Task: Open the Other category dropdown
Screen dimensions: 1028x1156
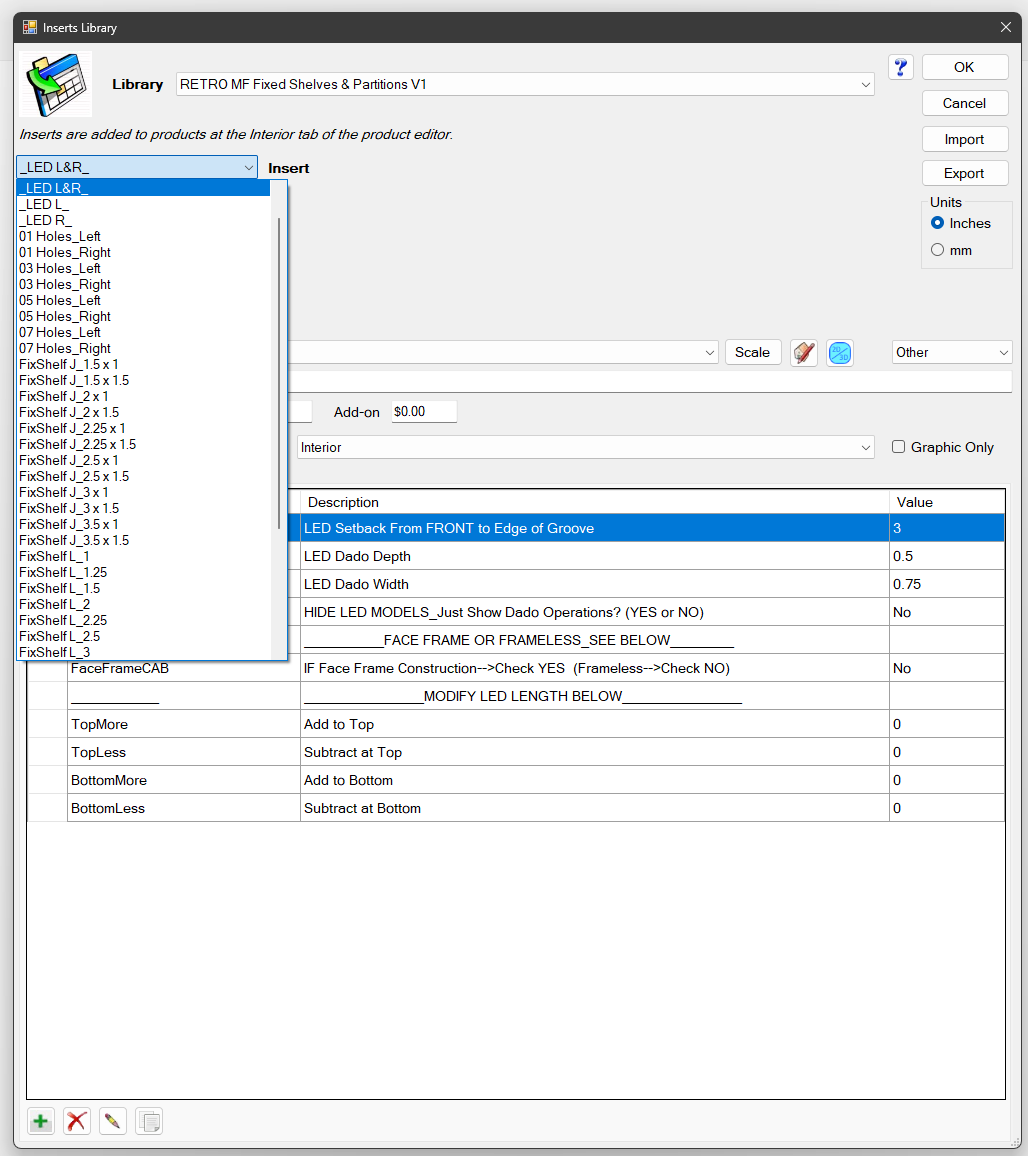Action: 1003,352
